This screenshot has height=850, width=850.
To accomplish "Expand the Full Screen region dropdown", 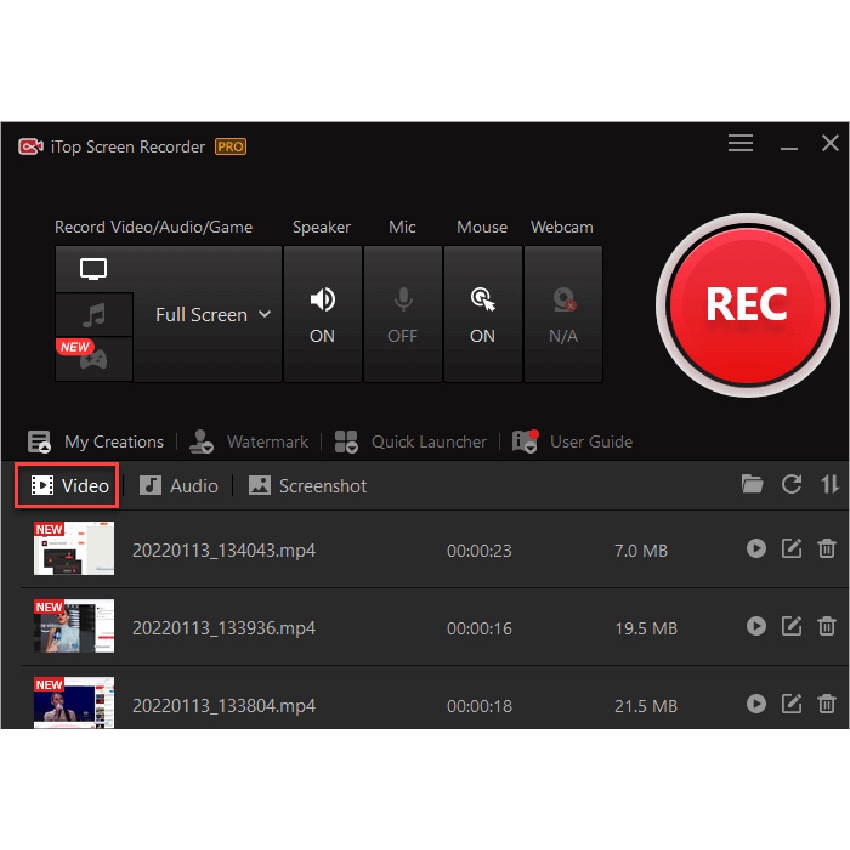I will (x=213, y=314).
